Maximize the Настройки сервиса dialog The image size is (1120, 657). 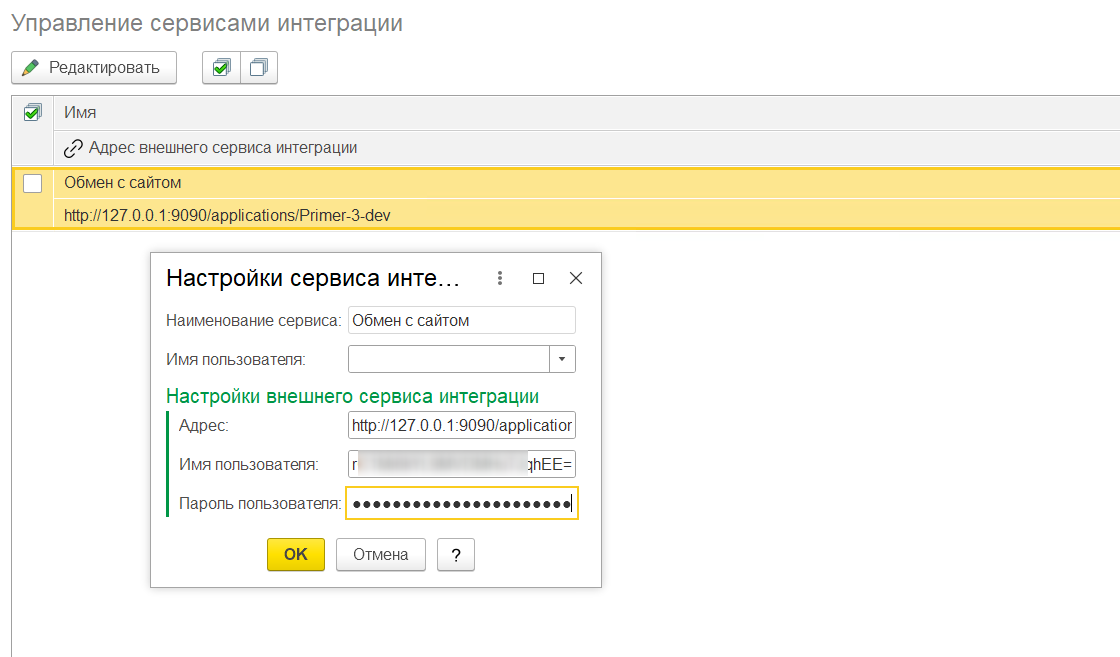pyautogui.click(x=538, y=279)
